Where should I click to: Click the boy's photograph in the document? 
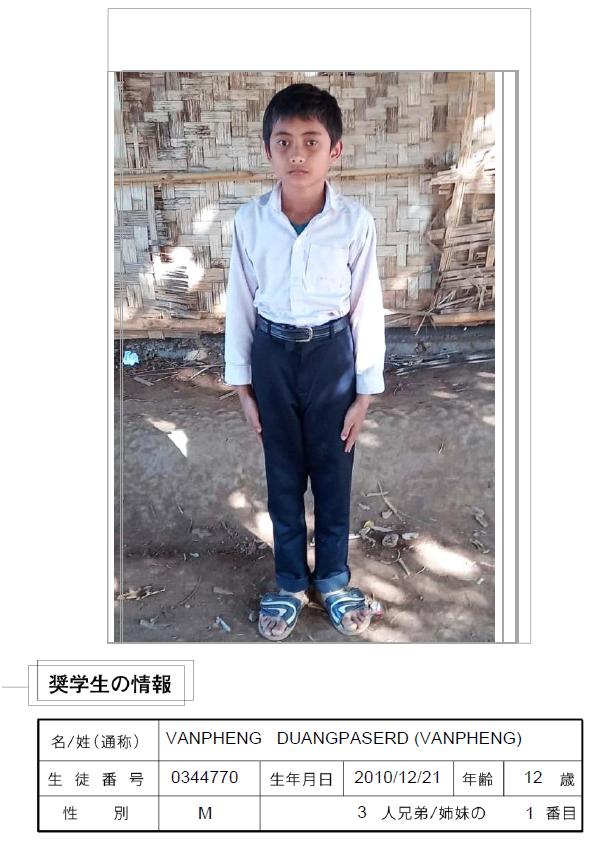[x=304, y=357]
